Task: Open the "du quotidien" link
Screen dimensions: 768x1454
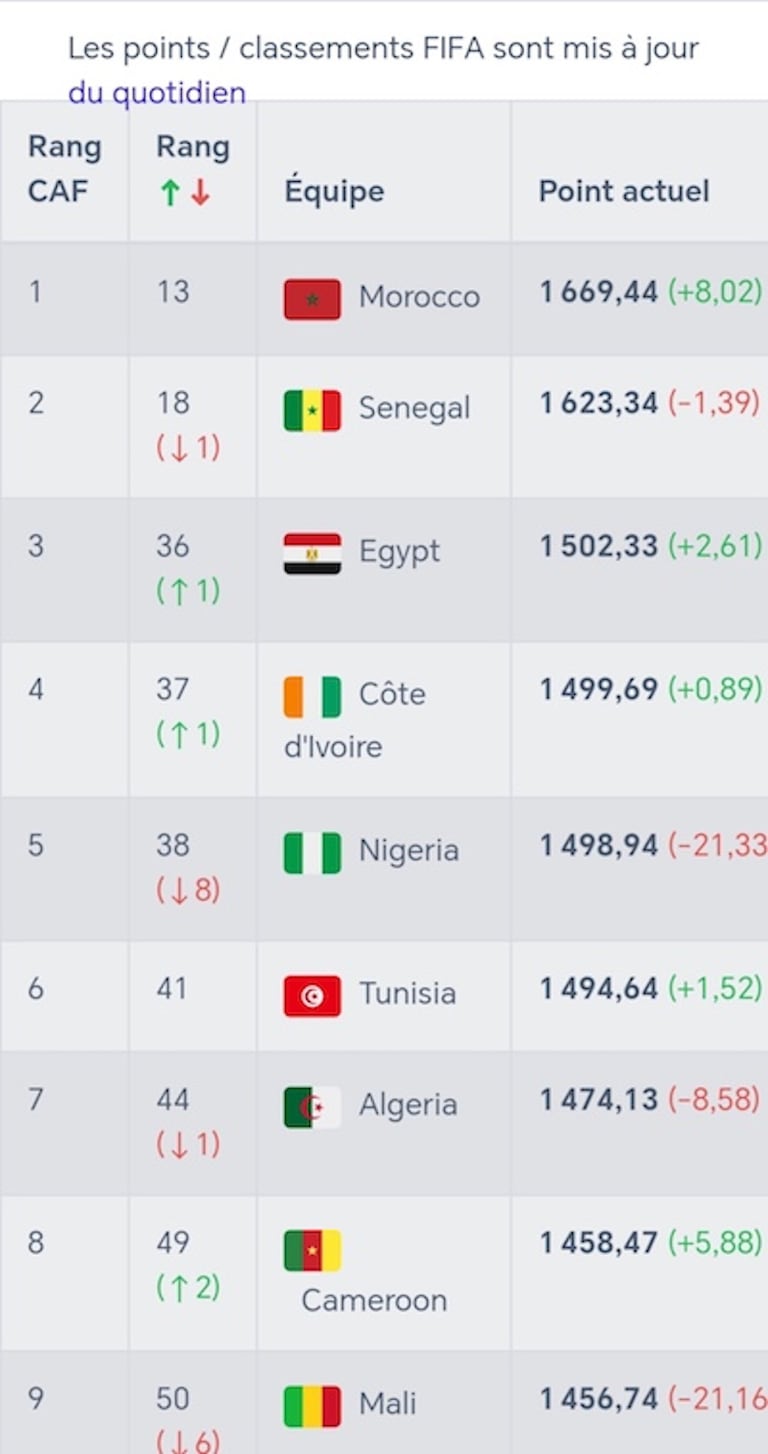Action: coord(157,93)
